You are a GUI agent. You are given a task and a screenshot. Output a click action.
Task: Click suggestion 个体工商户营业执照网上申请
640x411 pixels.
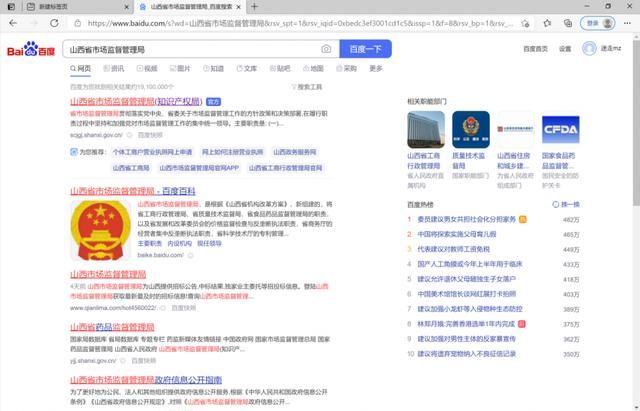pyautogui.click(x=152, y=152)
